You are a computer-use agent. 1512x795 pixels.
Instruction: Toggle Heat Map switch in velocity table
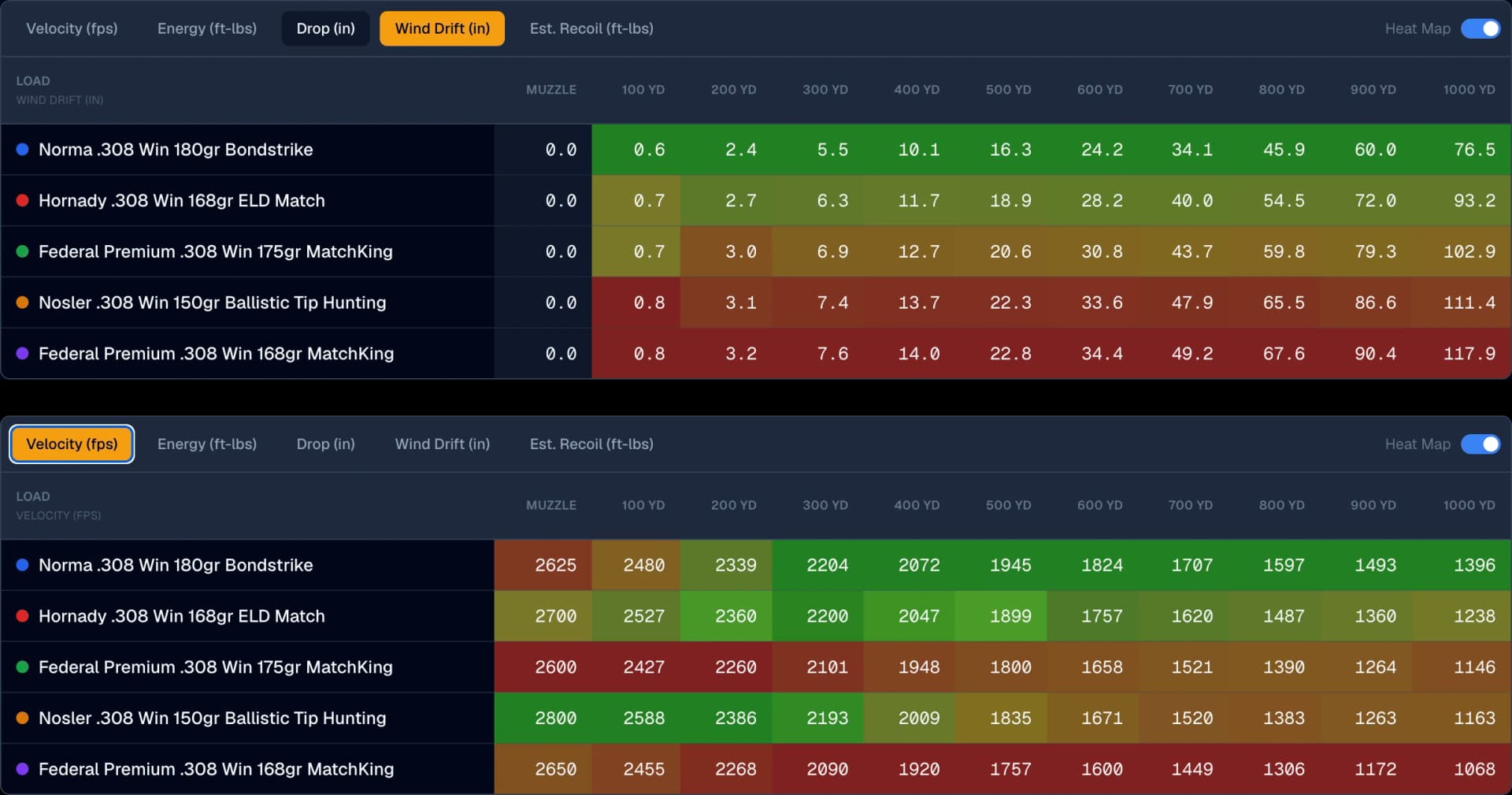(x=1480, y=444)
